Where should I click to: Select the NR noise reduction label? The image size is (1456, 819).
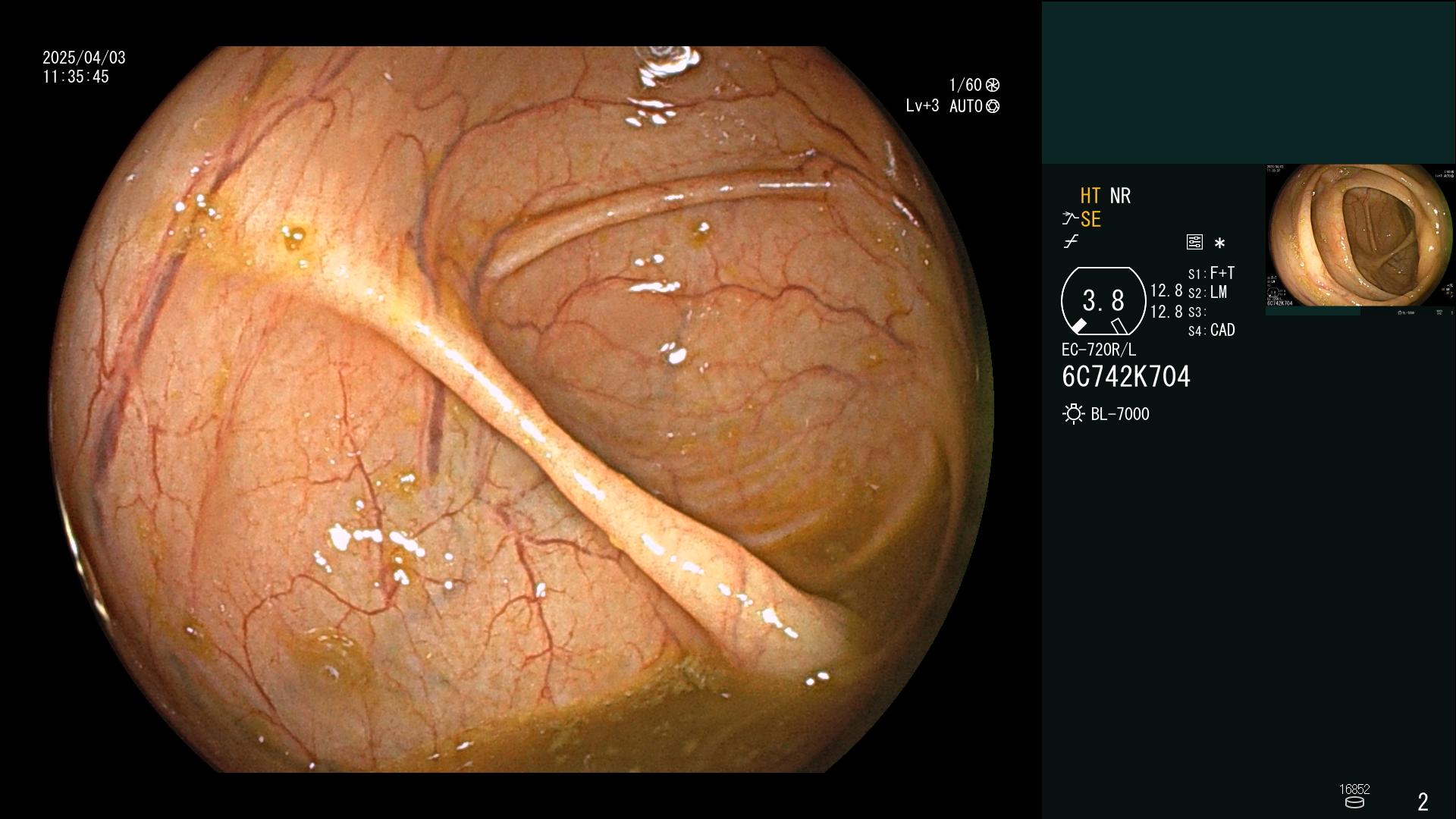pyautogui.click(x=1120, y=196)
